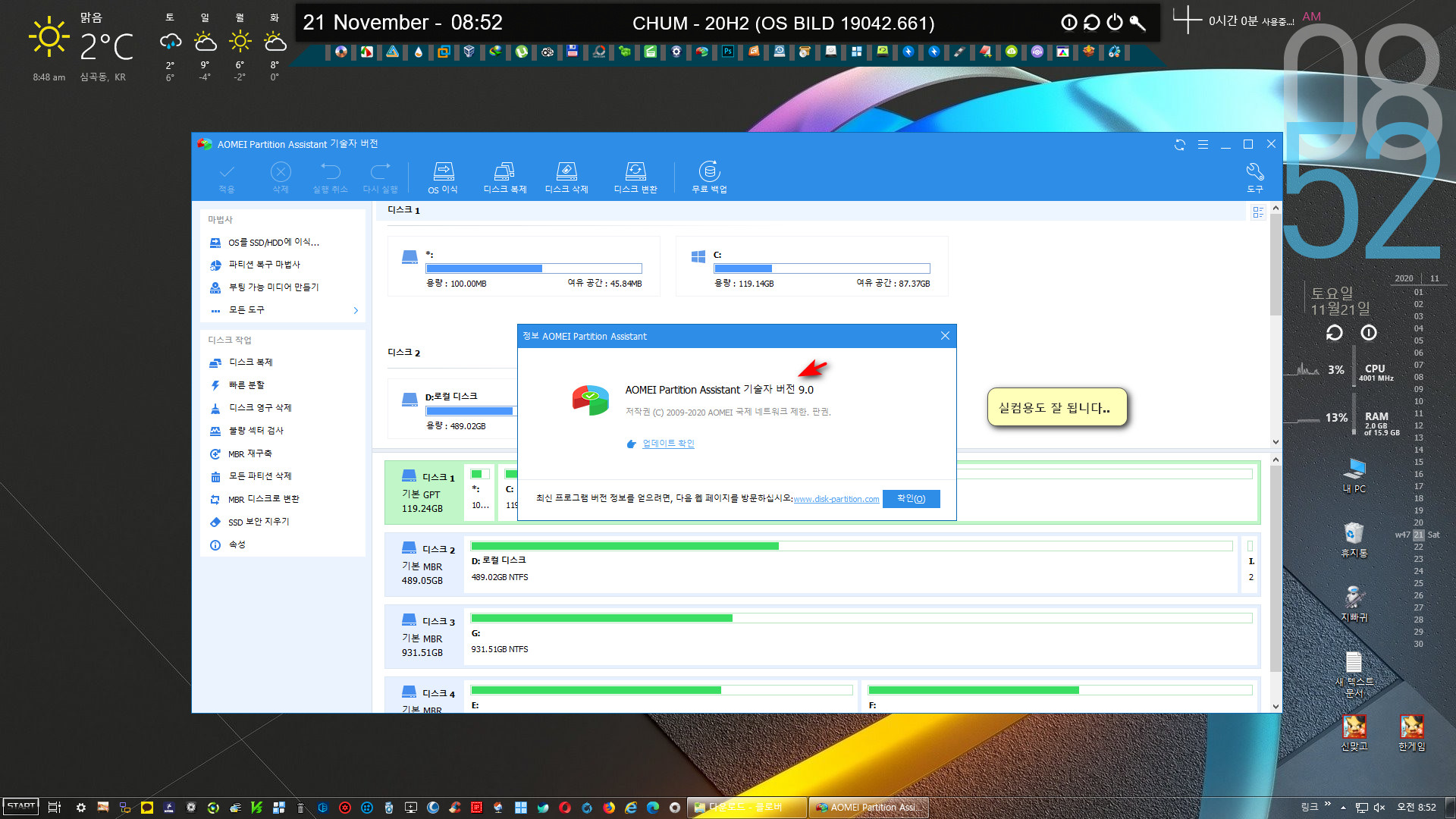Click down arrow of the lower disk map scrollbar
Screen dimensions: 1456x819
coord(1276,706)
